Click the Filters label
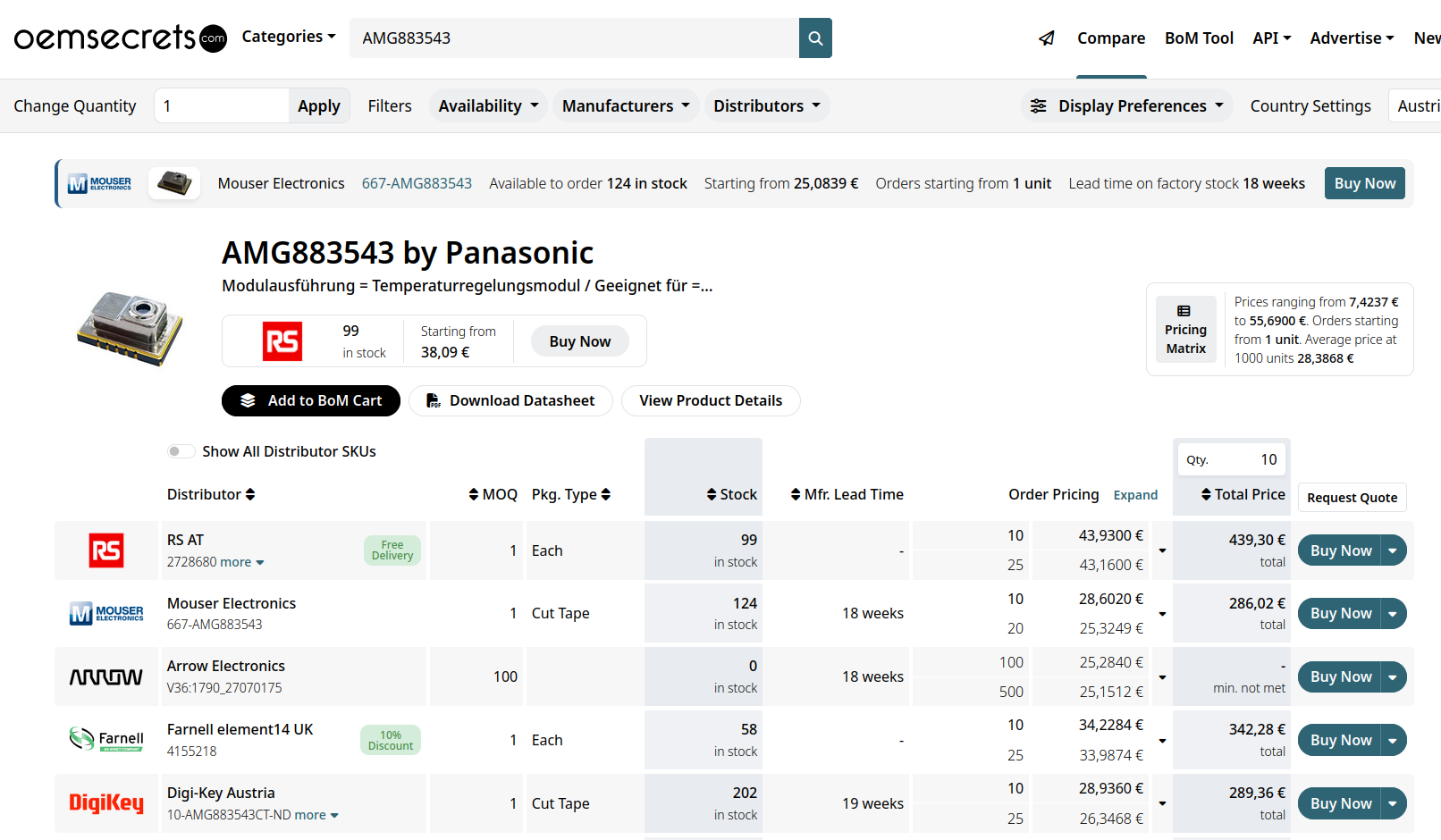The width and height of the screenshot is (1441, 840). pyautogui.click(x=390, y=105)
